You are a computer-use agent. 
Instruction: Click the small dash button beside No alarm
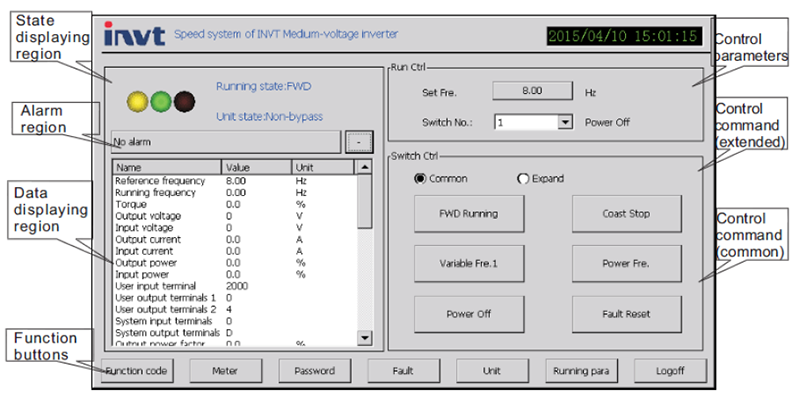click(x=359, y=142)
